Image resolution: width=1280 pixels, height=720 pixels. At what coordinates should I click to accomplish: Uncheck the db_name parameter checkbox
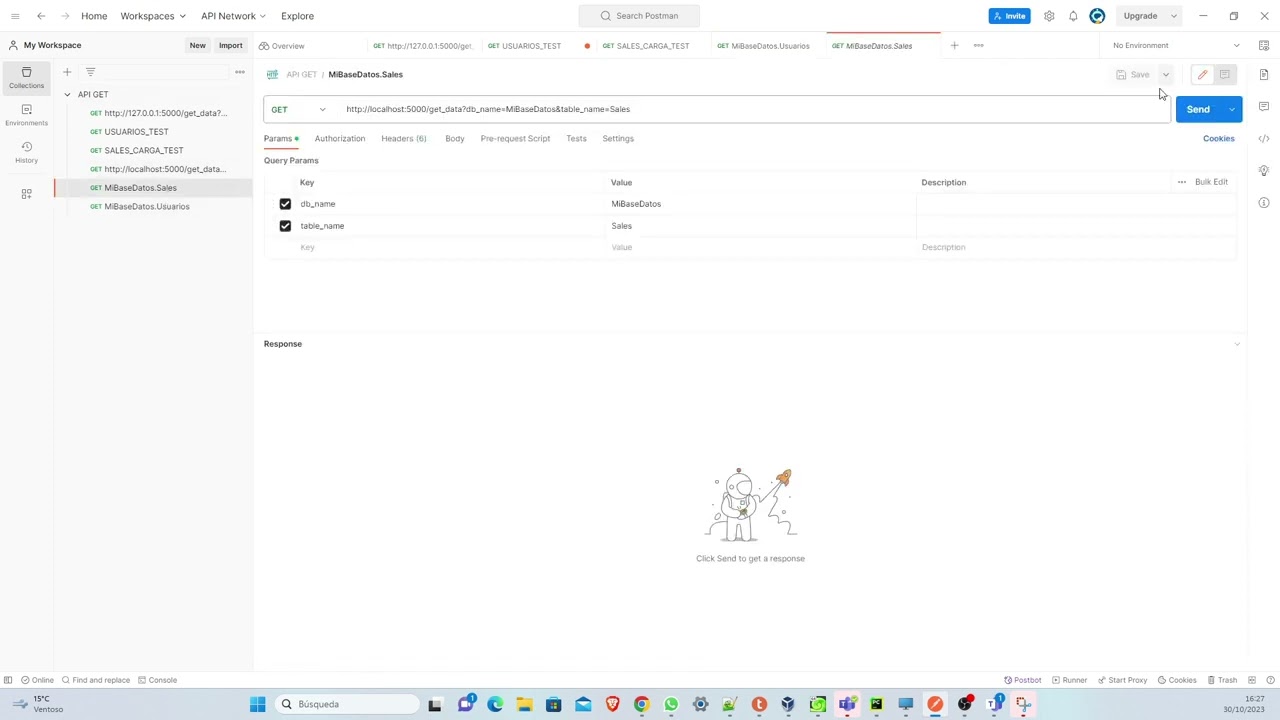click(x=285, y=204)
